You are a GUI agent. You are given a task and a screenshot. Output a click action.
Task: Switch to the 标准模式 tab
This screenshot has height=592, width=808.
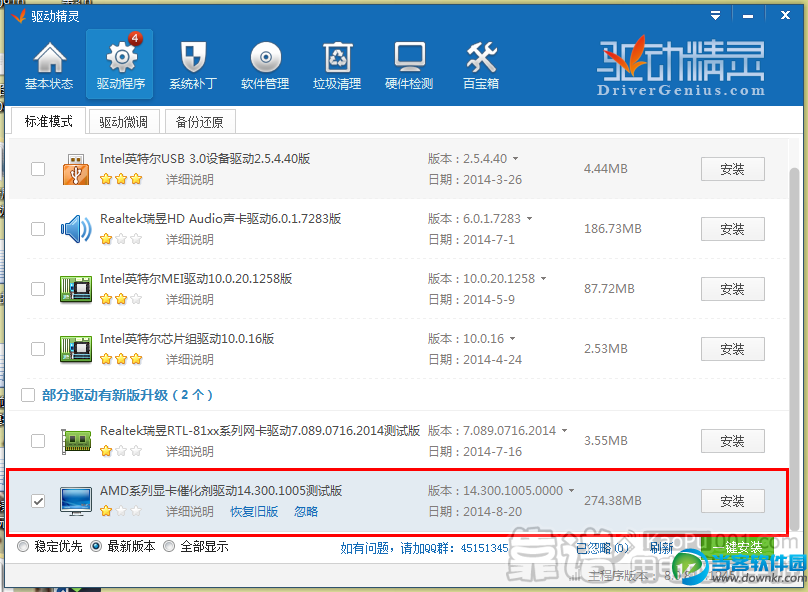pos(48,121)
